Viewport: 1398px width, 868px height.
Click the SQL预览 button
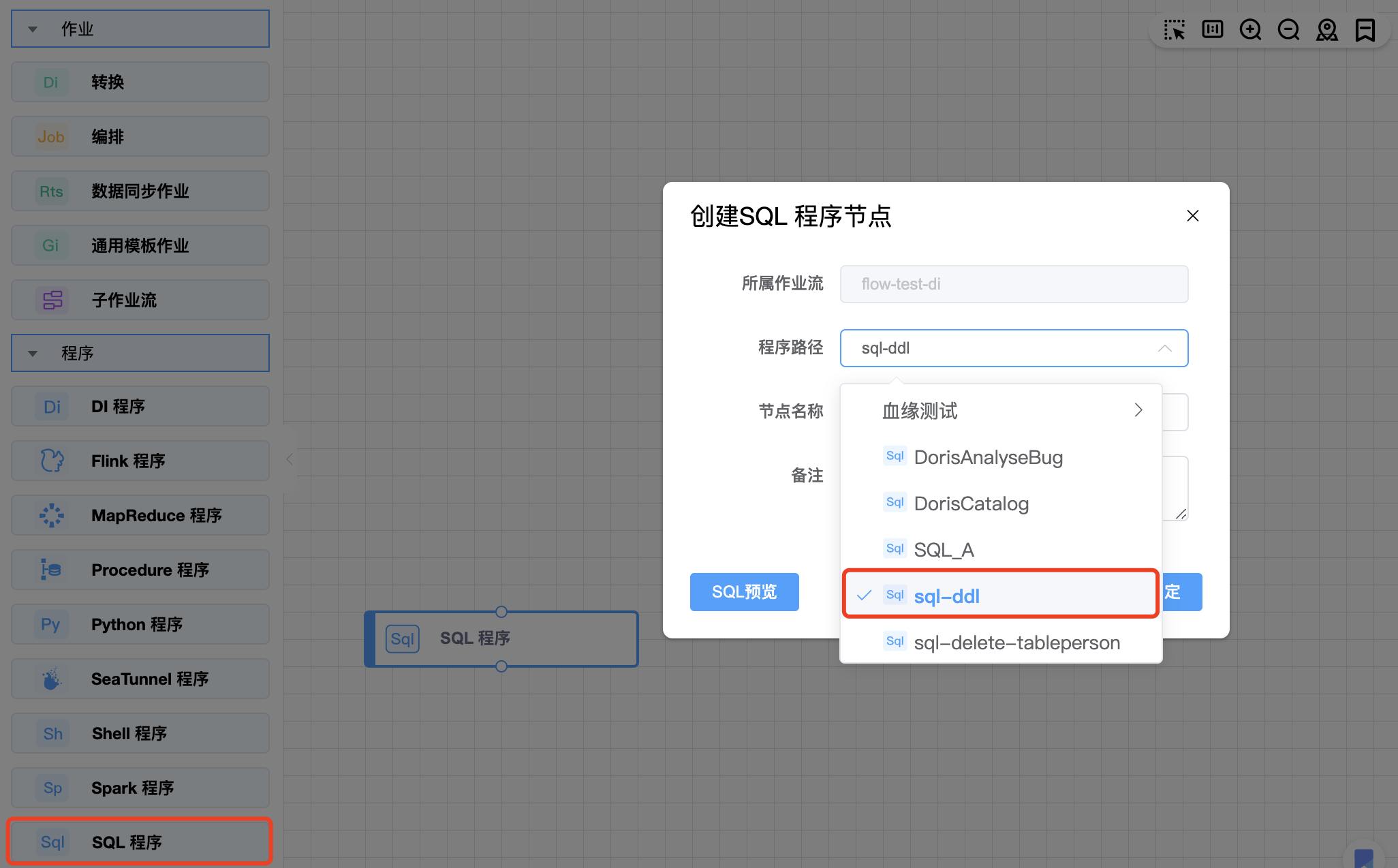(x=744, y=592)
